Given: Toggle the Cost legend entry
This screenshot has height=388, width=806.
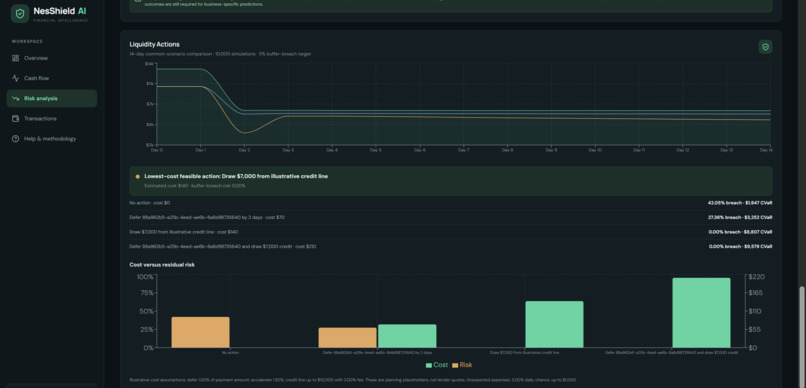Looking at the screenshot, I should (436, 365).
